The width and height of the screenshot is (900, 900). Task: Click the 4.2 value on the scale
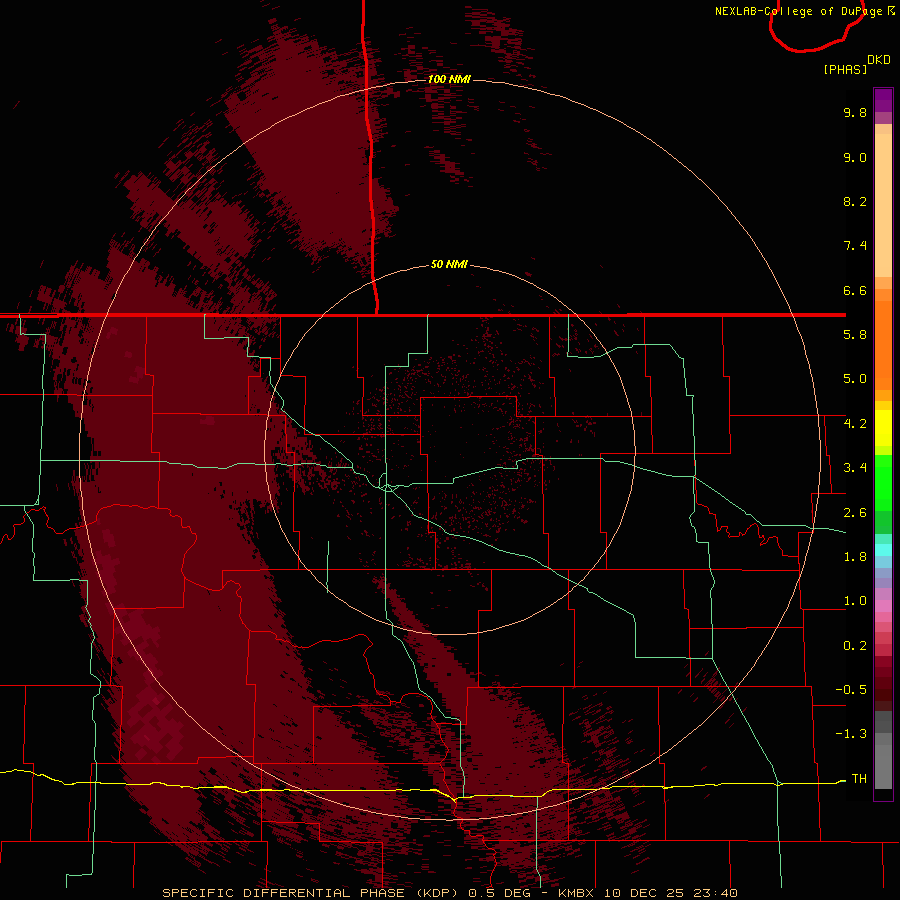click(855, 424)
